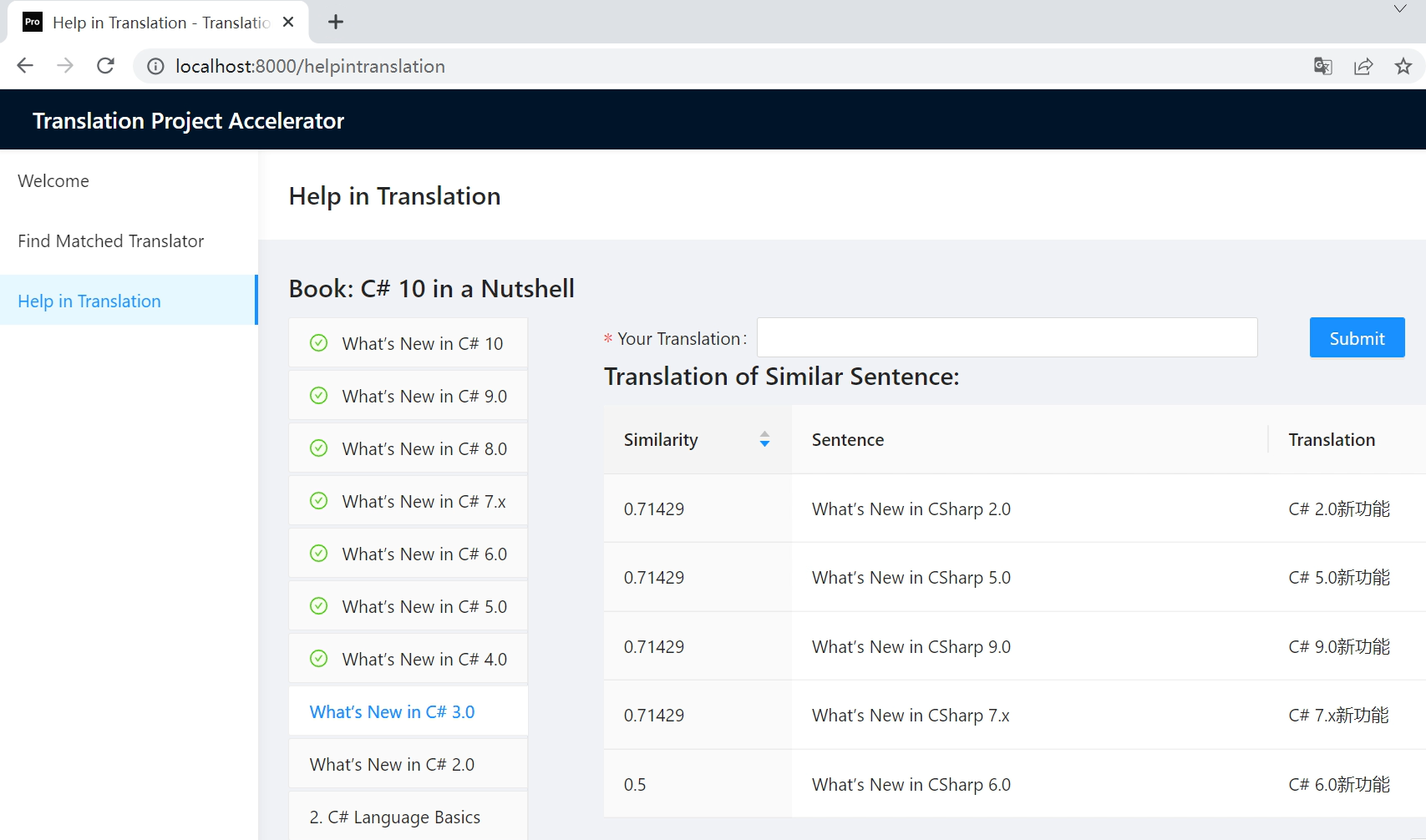The height and width of the screenshot is (840, 1426).
Task: Click the browser back arrow
Action: (25, 66)
